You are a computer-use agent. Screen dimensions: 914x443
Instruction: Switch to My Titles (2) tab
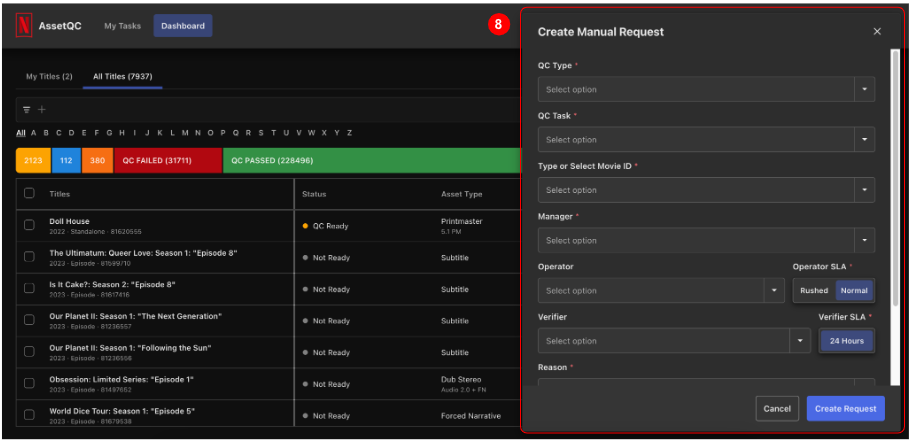(49, 76)
